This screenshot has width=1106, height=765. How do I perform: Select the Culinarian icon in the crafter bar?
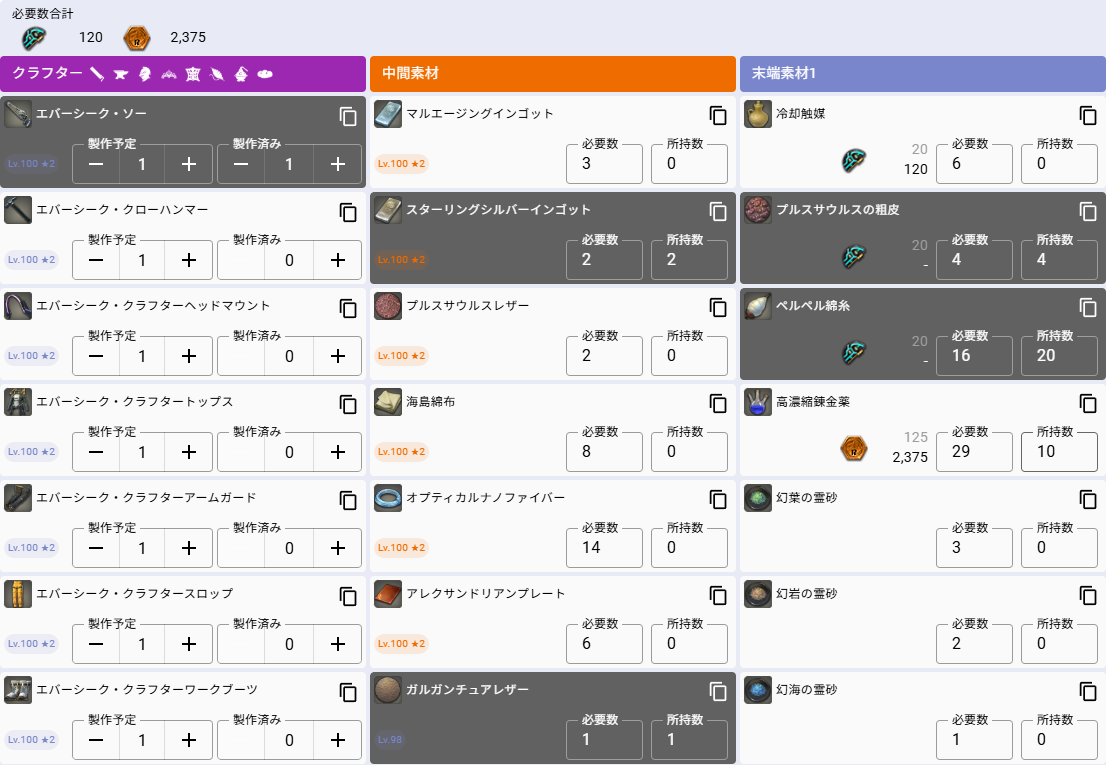click(265, 74)
